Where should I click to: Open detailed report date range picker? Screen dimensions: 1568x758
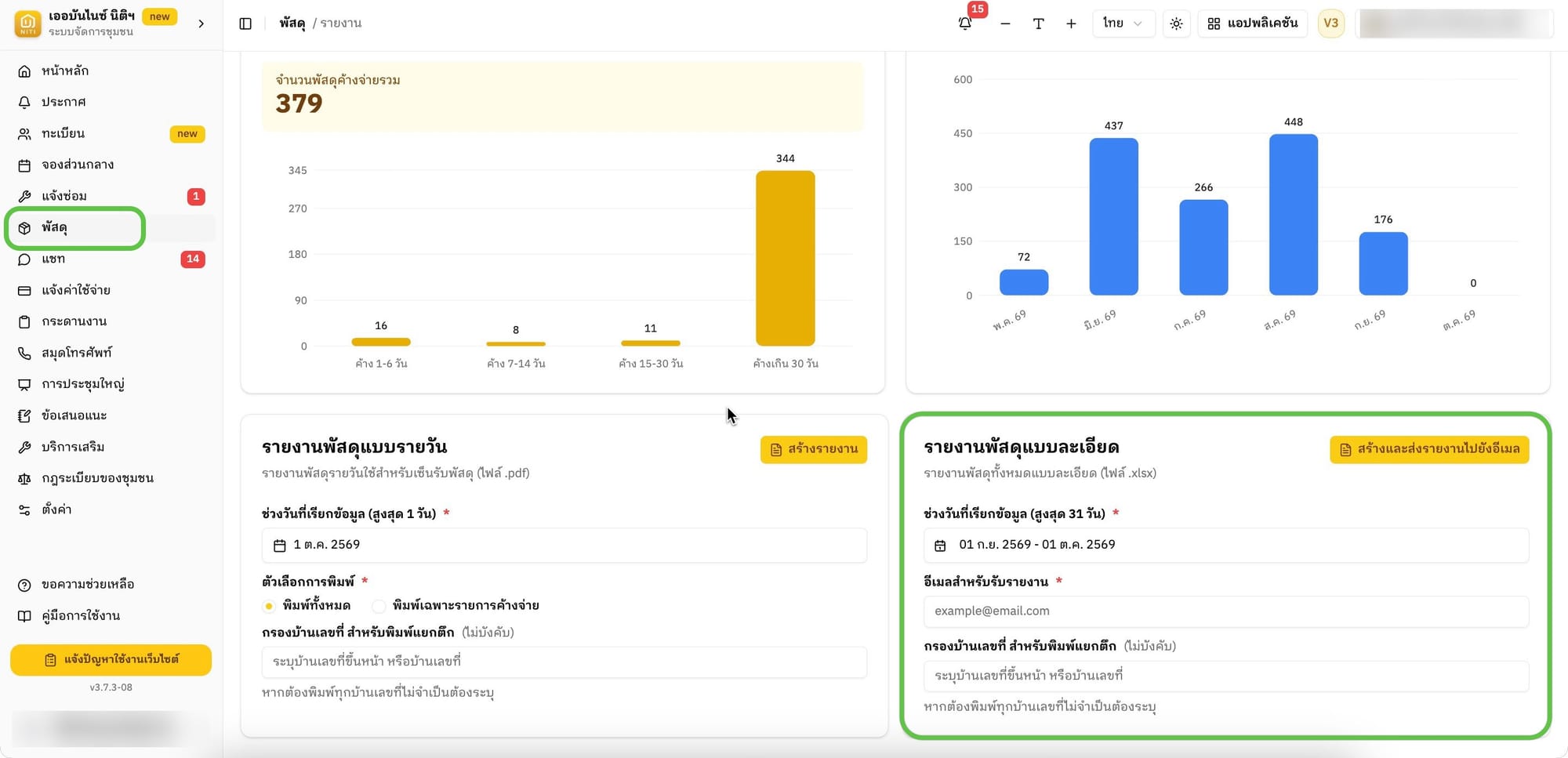pyautogui.click(x=1226, y=545)
